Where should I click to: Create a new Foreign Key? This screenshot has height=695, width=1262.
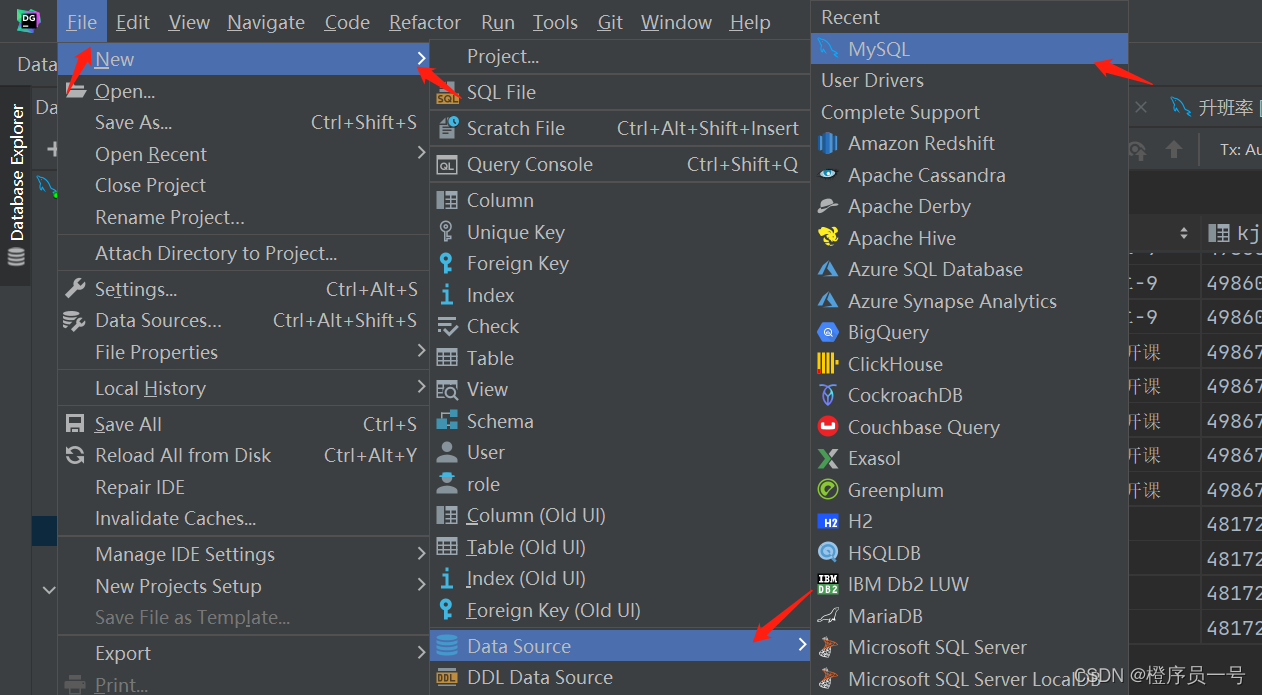[620, 263]
